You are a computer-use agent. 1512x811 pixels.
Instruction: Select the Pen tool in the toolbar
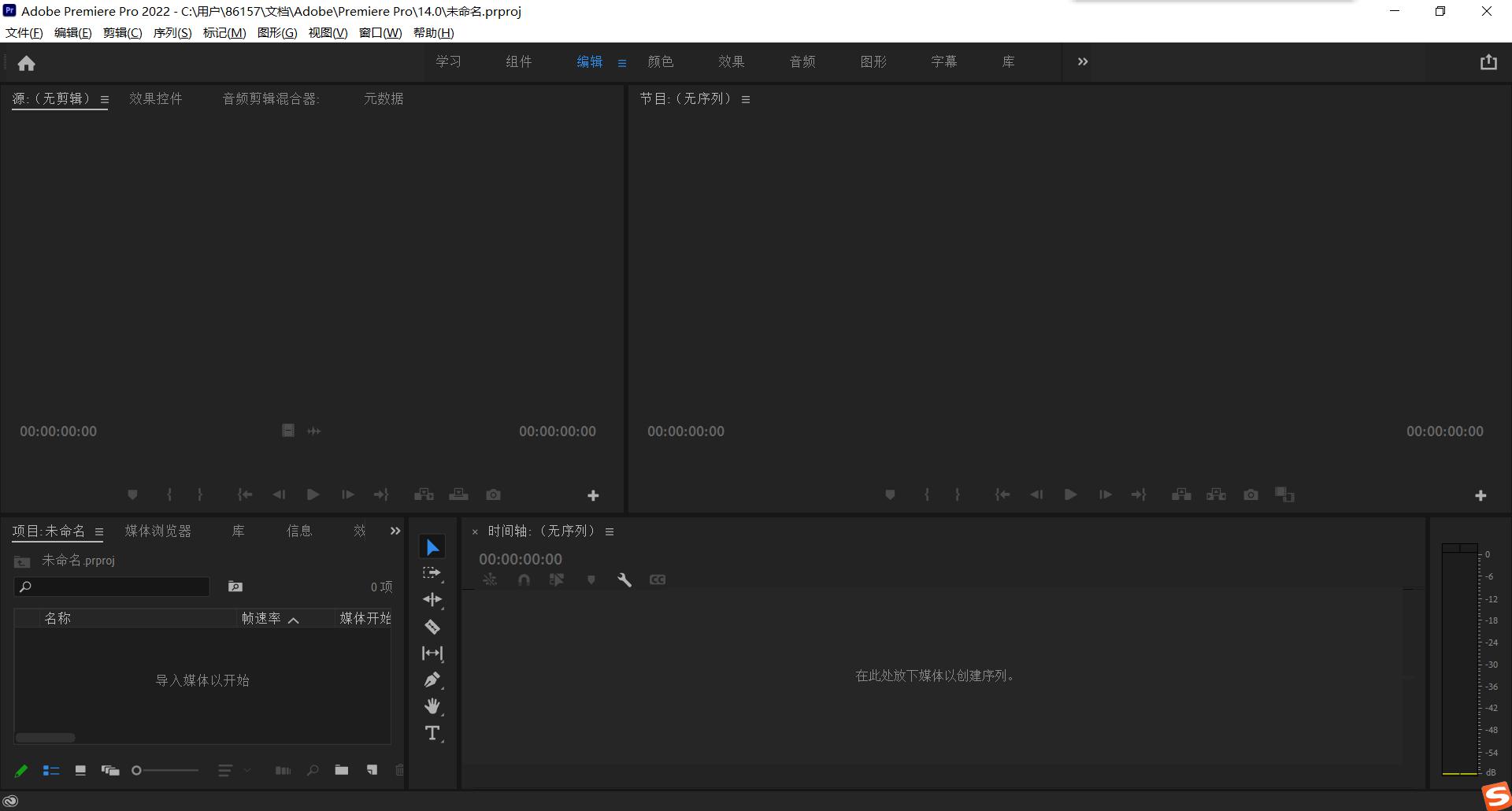click(432, 680)
